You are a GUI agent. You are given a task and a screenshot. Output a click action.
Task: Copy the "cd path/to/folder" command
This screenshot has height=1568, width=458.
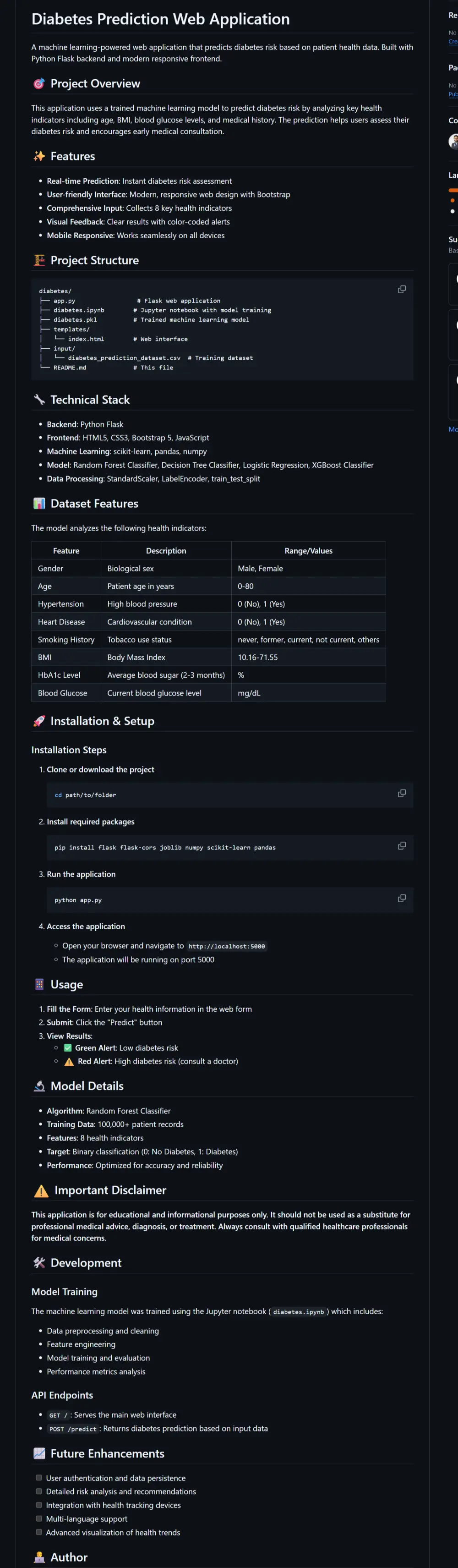pyautogui.click(x=401, y=793)
